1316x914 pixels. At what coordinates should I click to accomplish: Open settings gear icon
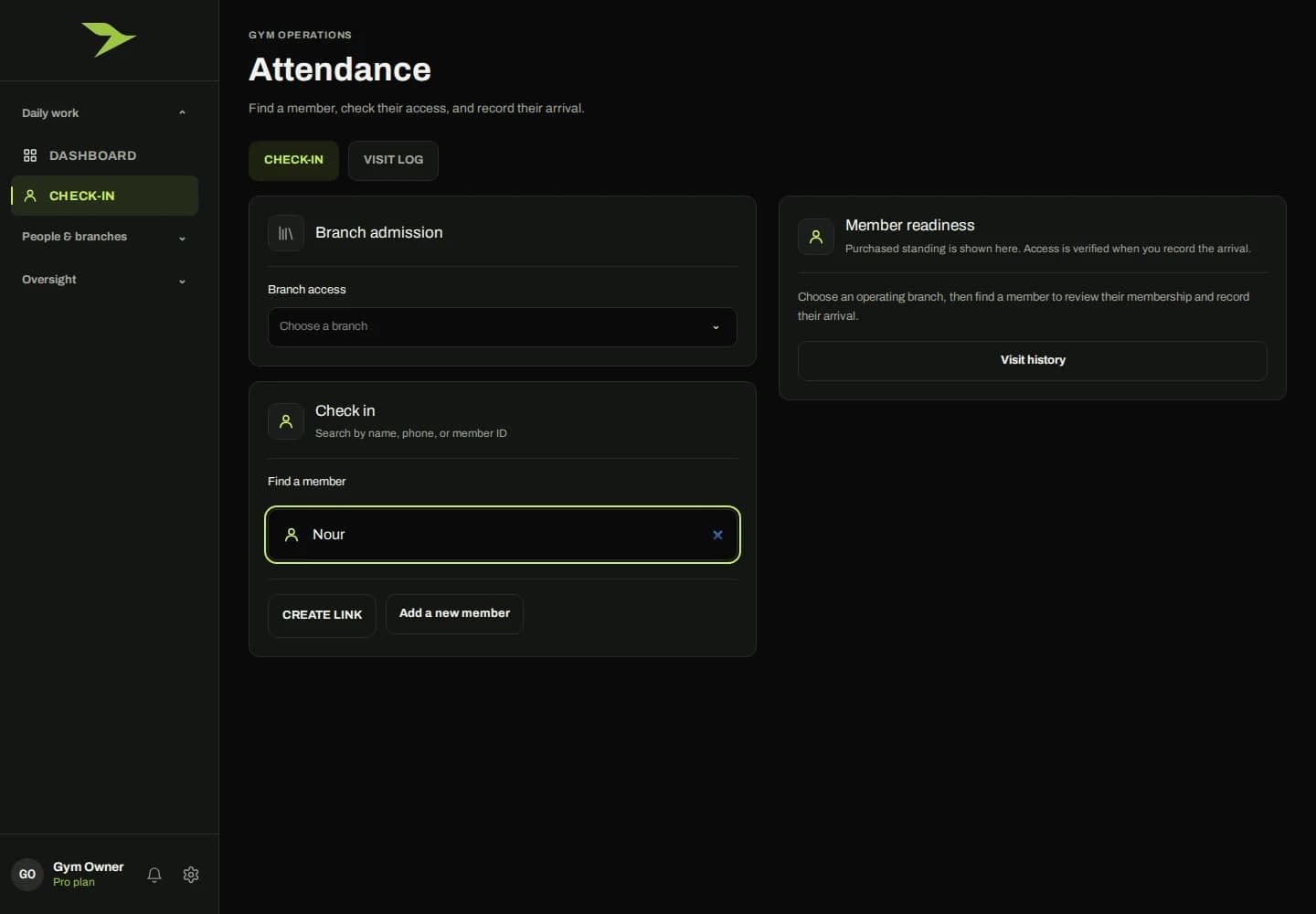click(x=191, y=875)
